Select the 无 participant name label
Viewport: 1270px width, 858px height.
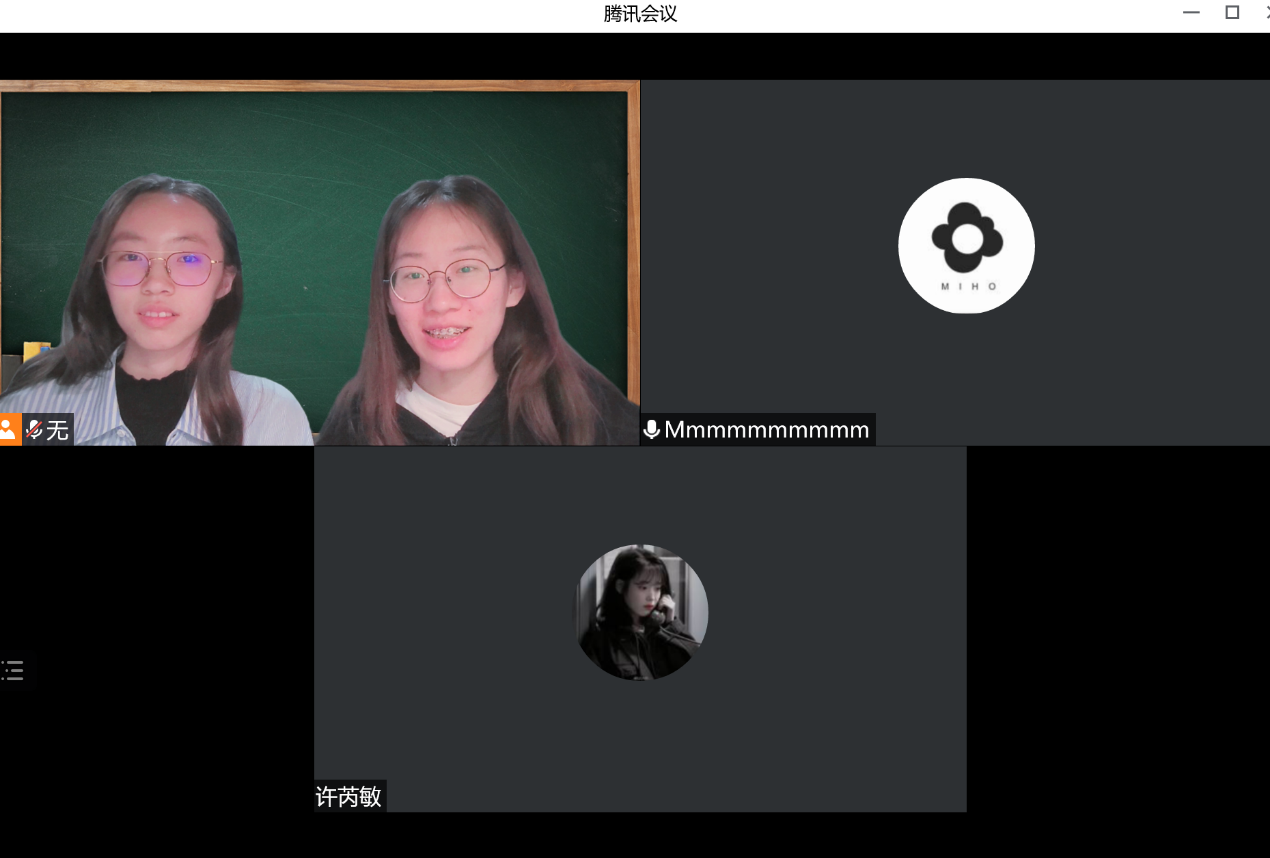pos(58,430)
